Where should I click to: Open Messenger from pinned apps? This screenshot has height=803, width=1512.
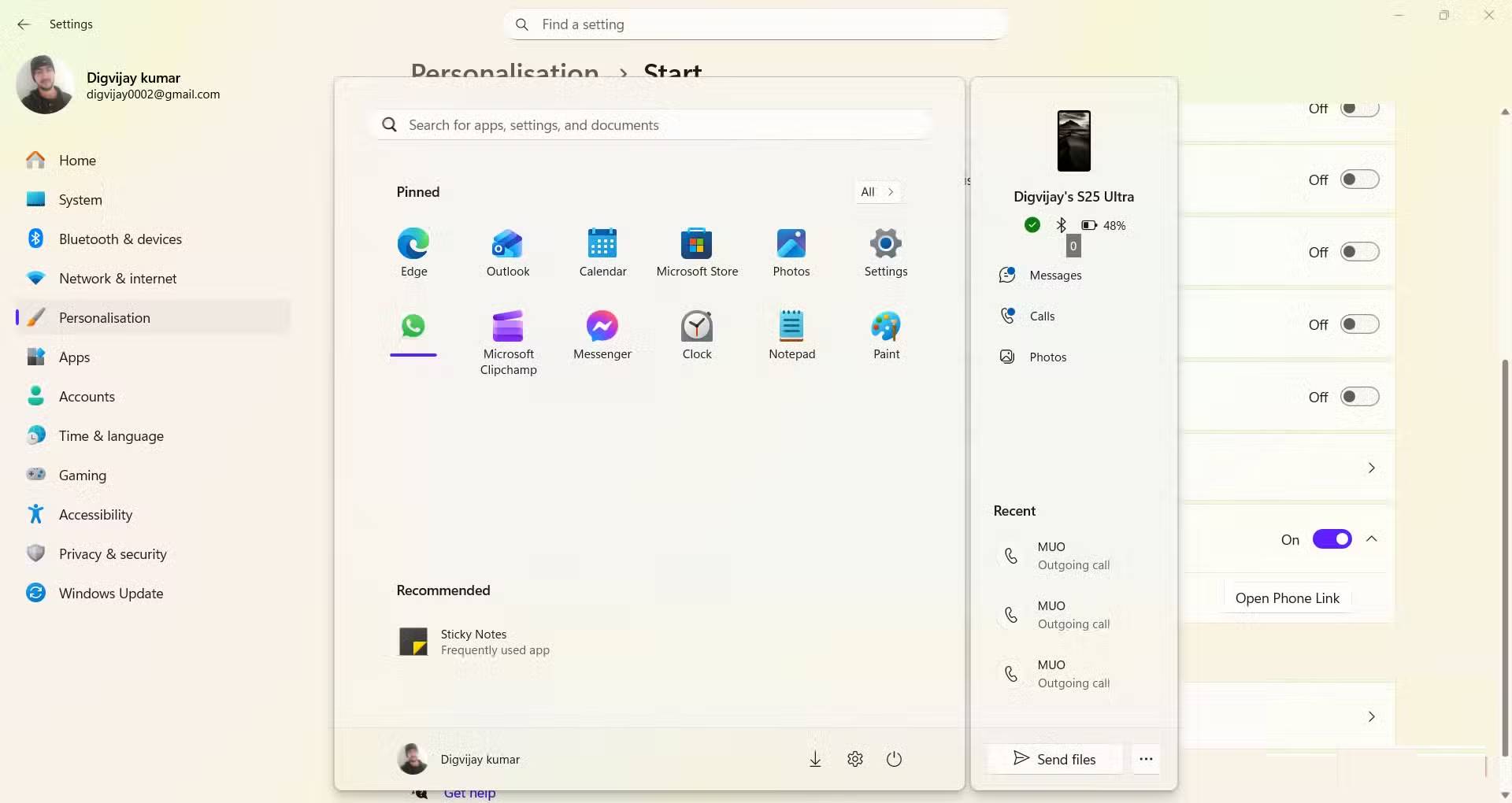[602, 335]
